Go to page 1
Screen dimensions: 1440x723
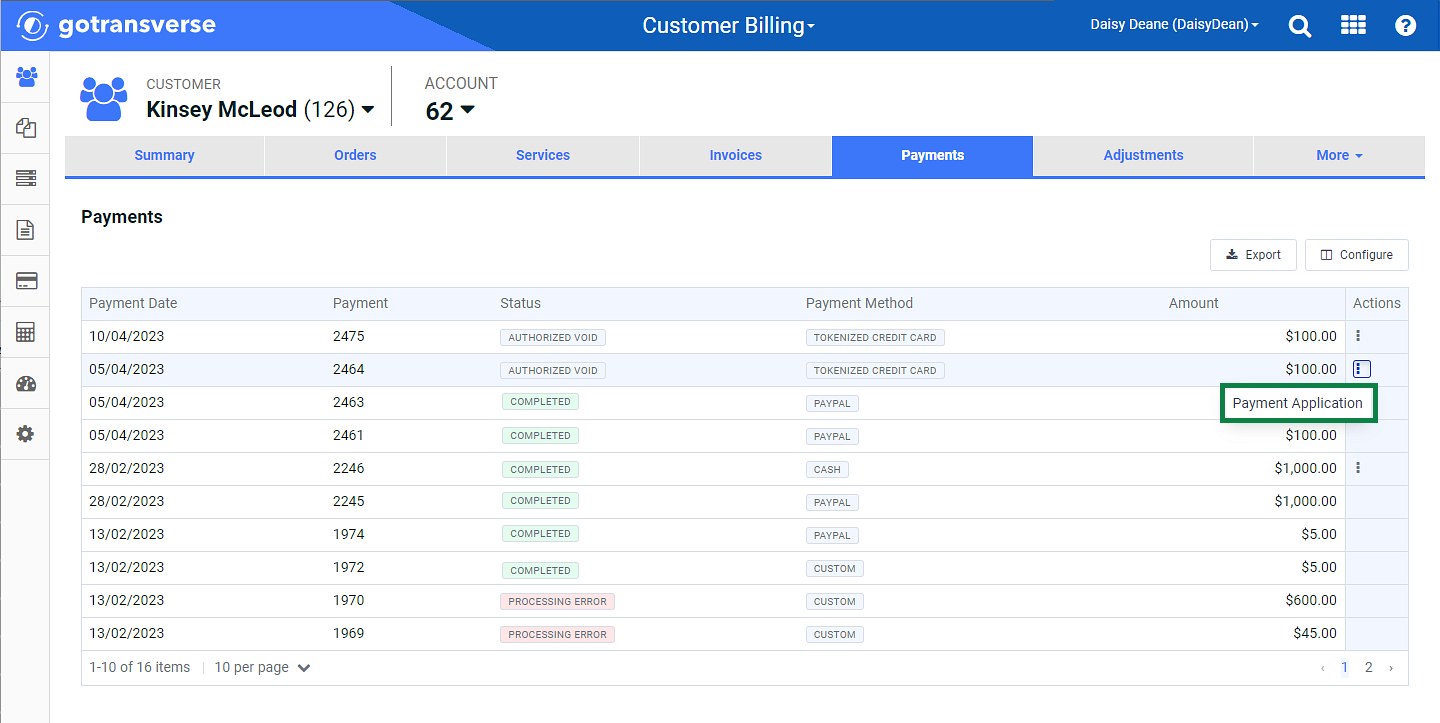1345,667
